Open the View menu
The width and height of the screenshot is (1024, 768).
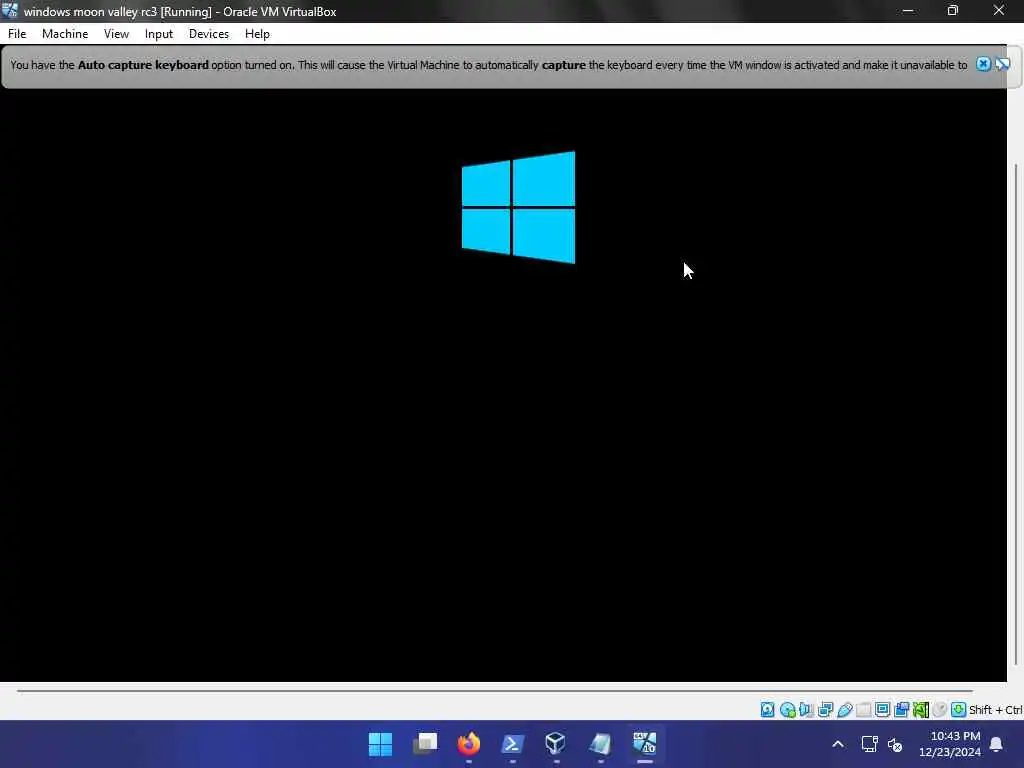pos(116,34)
